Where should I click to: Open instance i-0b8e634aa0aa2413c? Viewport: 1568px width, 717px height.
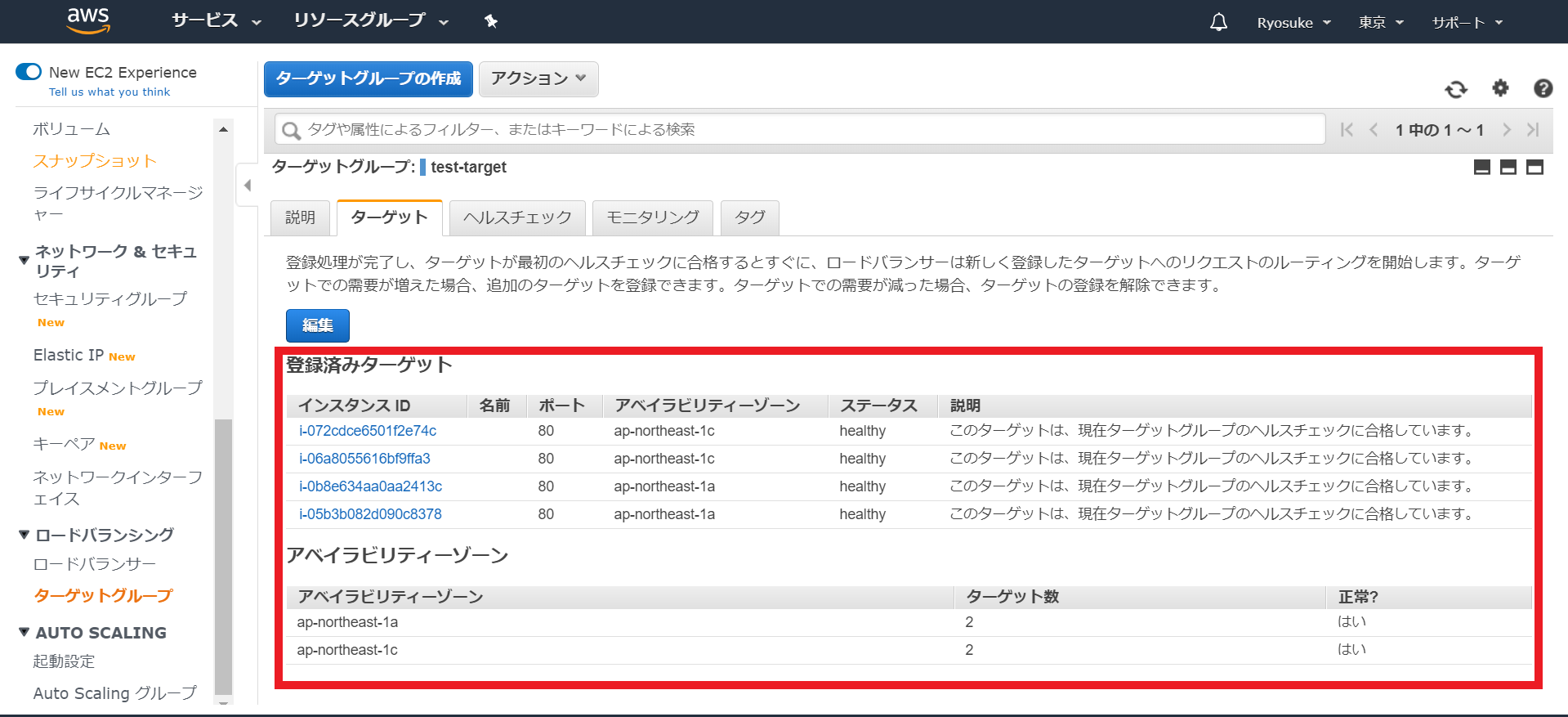[370, 486]
